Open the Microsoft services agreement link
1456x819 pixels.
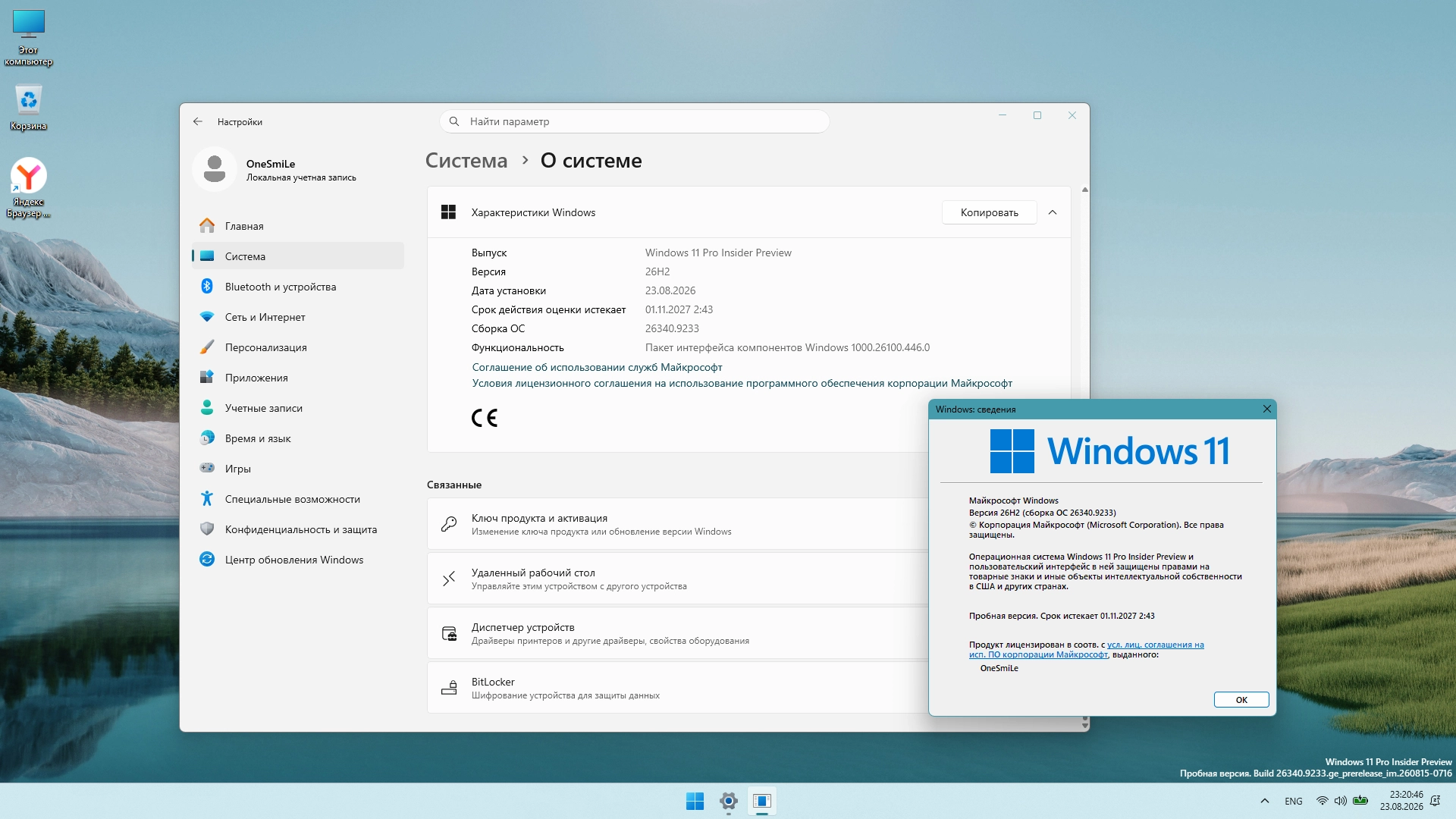pos(597,367)
